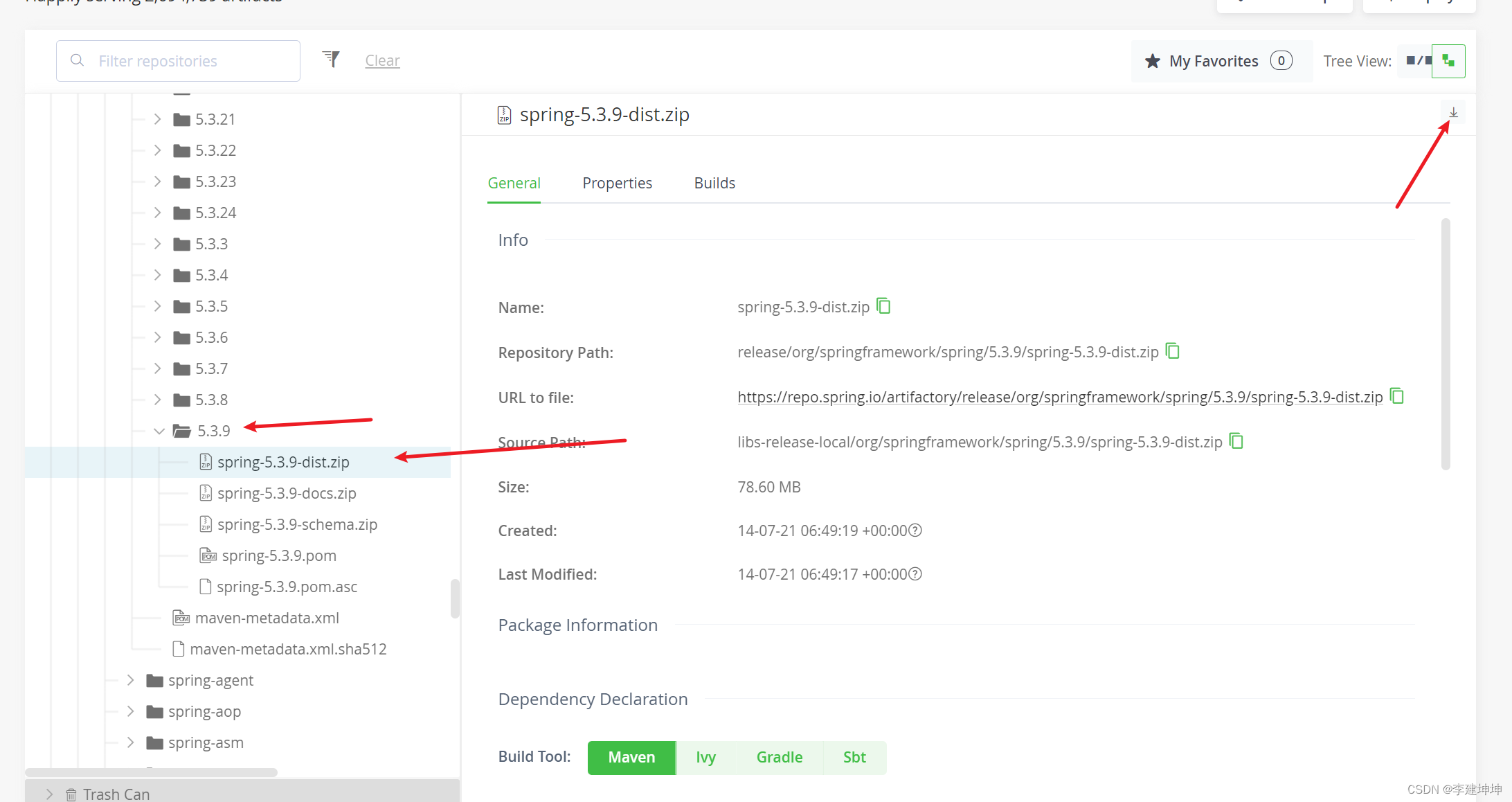The width and height of the screenshot is (1512, 802).
Task: Open the spring-5.3.9-dist.zip URL link
Action: click(1060, 397)
